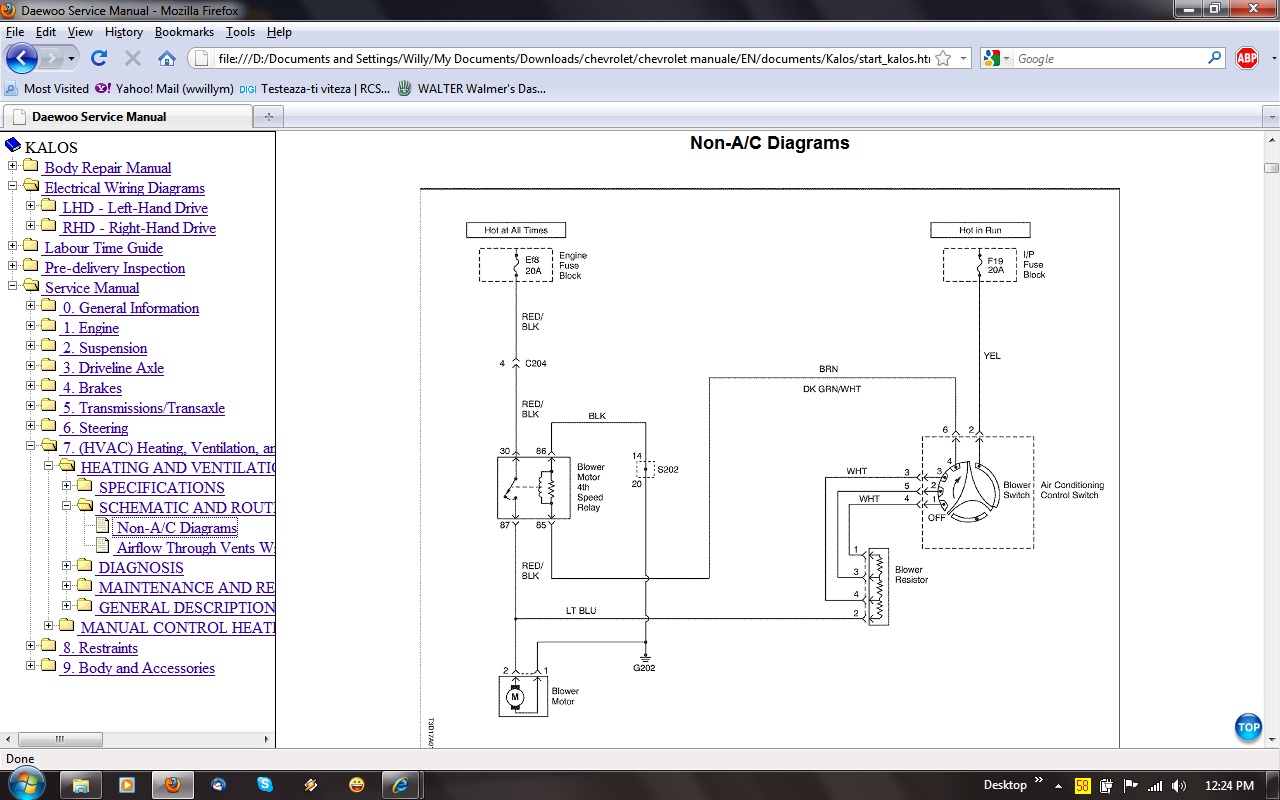1280x800 pixels.
Task: Expand the LHD - Left-Hand Drive node
Action: tap(31, 206)
